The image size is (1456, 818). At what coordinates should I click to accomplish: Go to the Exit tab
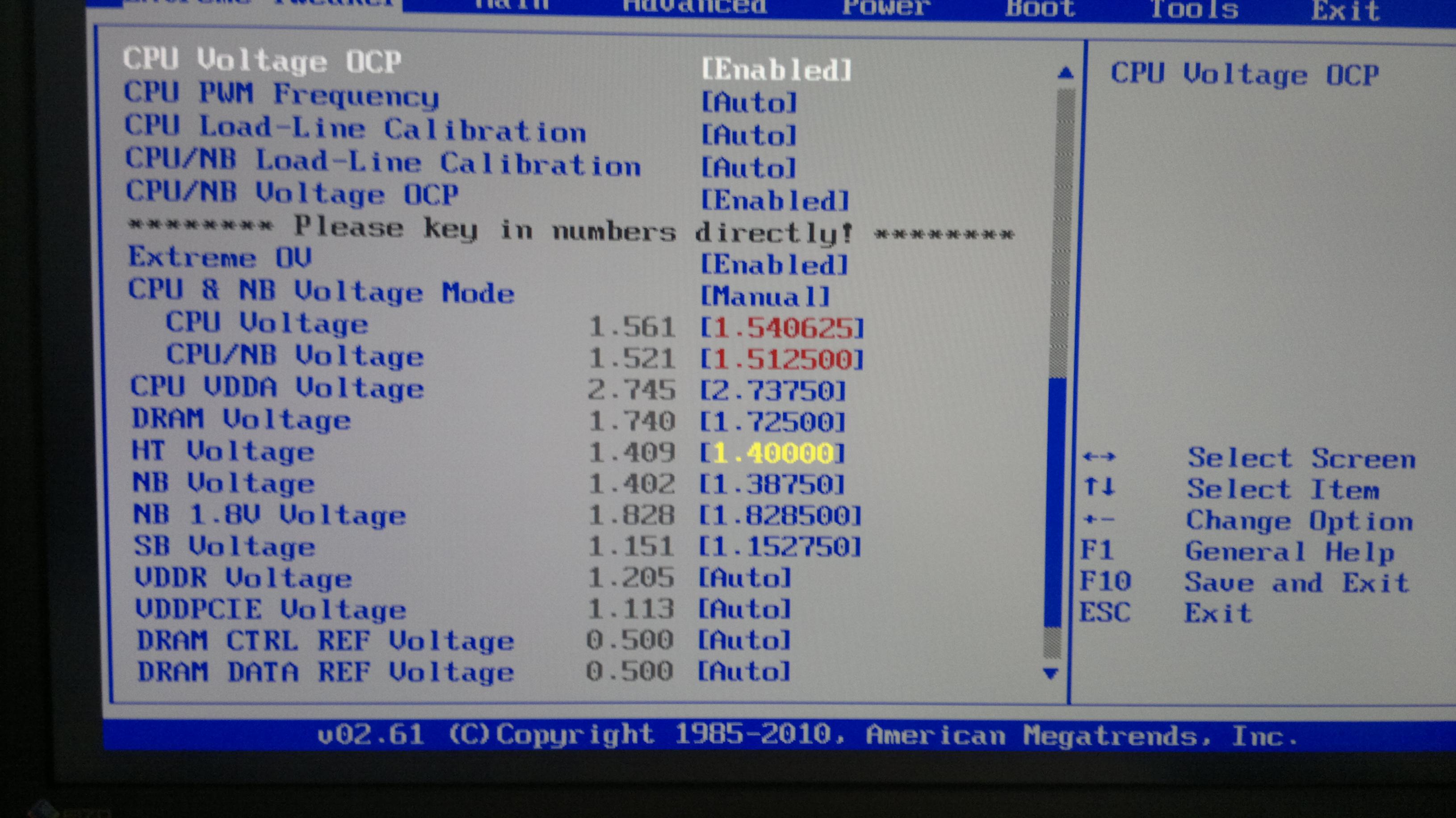pyautogui.click(x=1345, y=10)
